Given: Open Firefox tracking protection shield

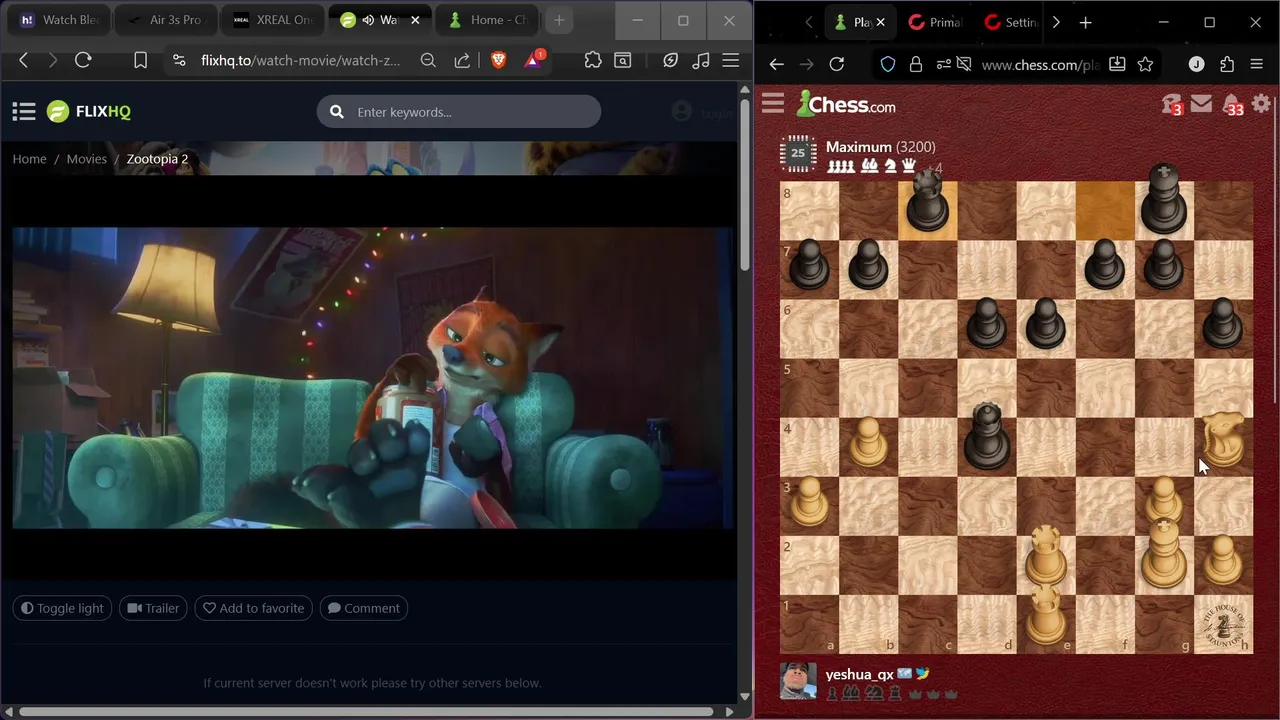Looking at the screenshot, I should [x=888, y=64].
